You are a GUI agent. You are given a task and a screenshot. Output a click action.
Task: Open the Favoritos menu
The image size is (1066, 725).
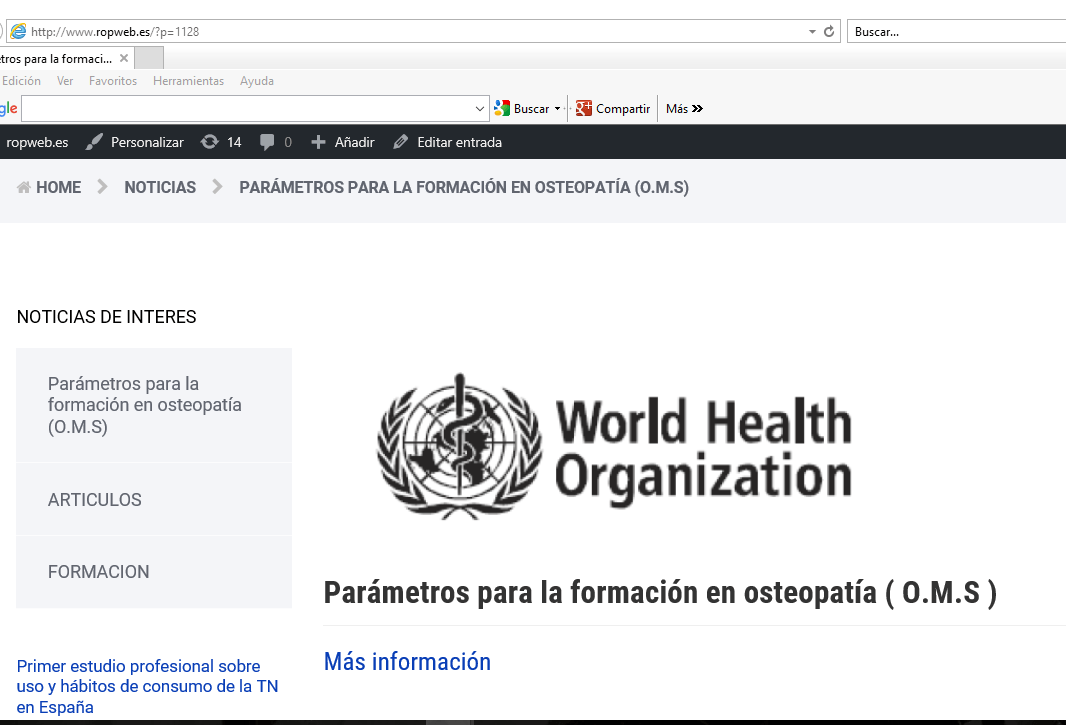click(113, 81)
